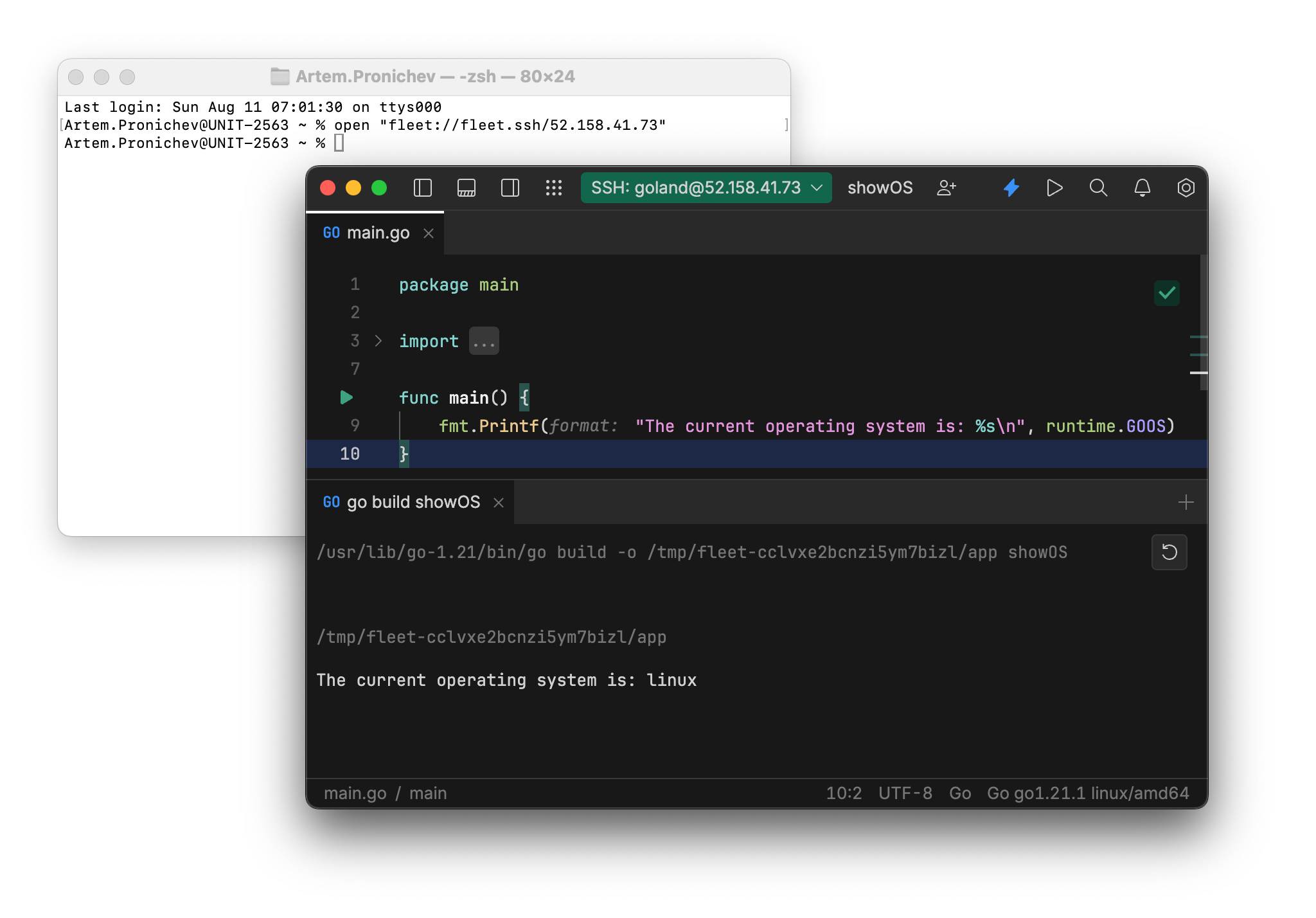Run the program using toolbar play icon
This screenshot has height=918, width=1316.
1054,188
